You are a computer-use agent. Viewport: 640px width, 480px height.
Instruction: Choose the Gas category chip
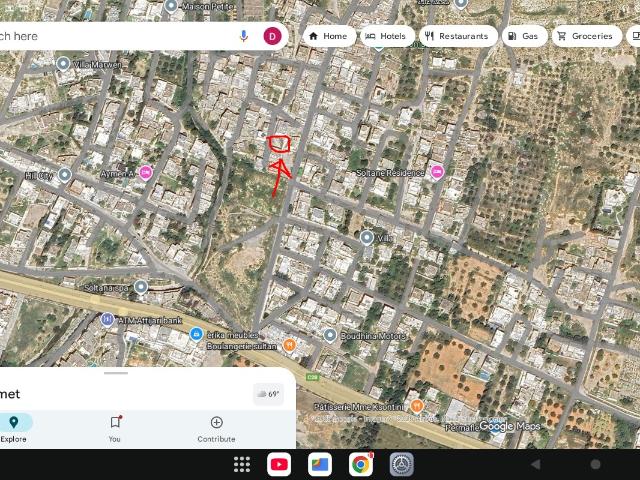tap(523, 36)
